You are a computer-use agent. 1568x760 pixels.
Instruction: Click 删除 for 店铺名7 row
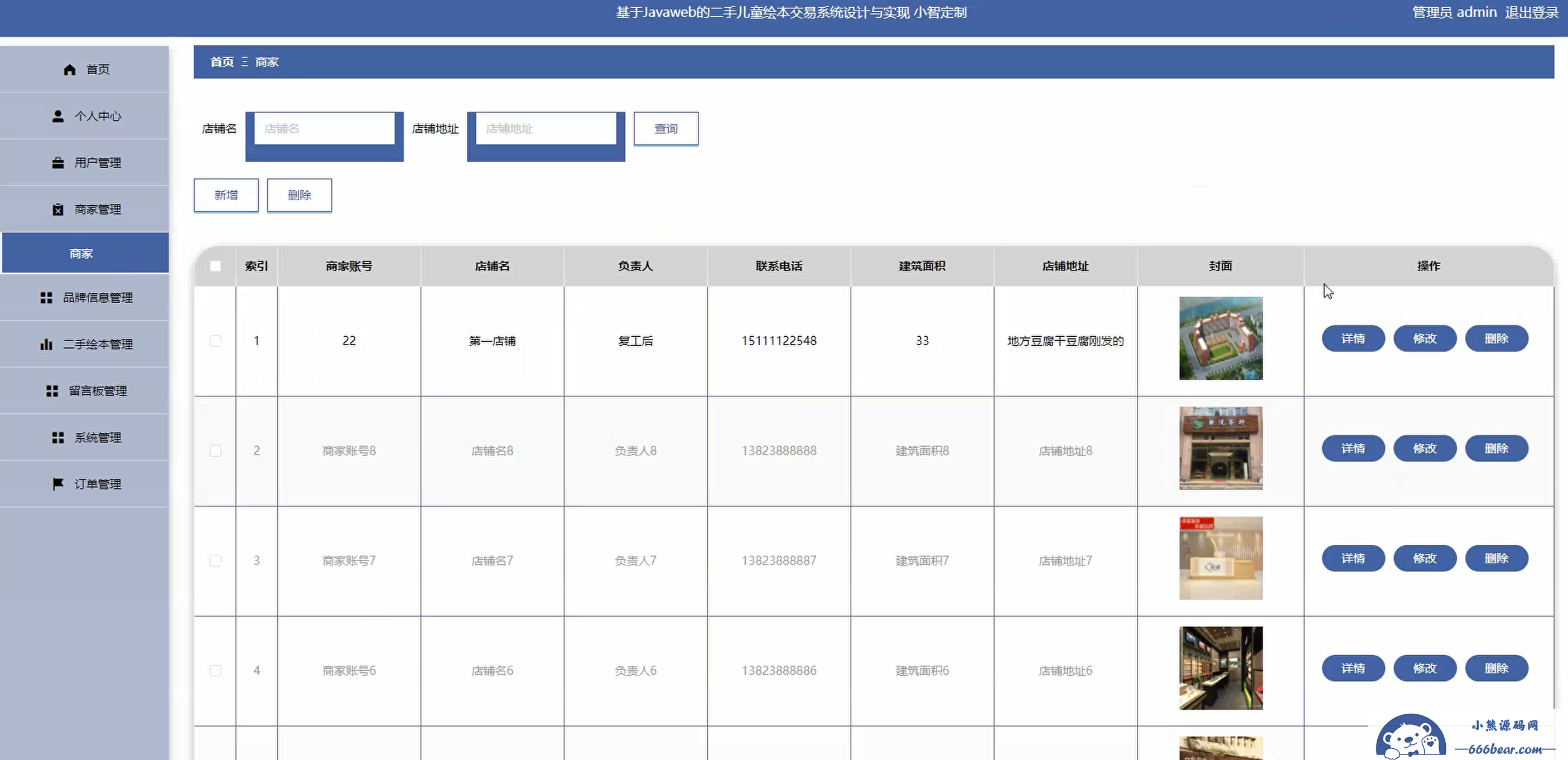tap(1497, 558)
